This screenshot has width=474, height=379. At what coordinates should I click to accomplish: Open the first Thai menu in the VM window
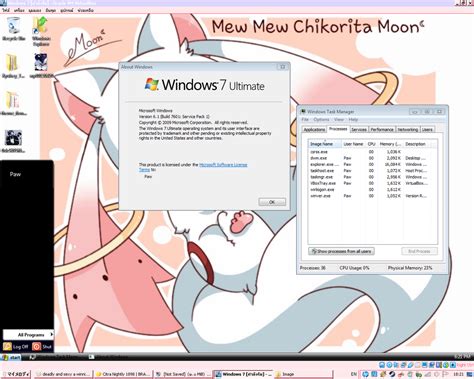coord(6,10)
